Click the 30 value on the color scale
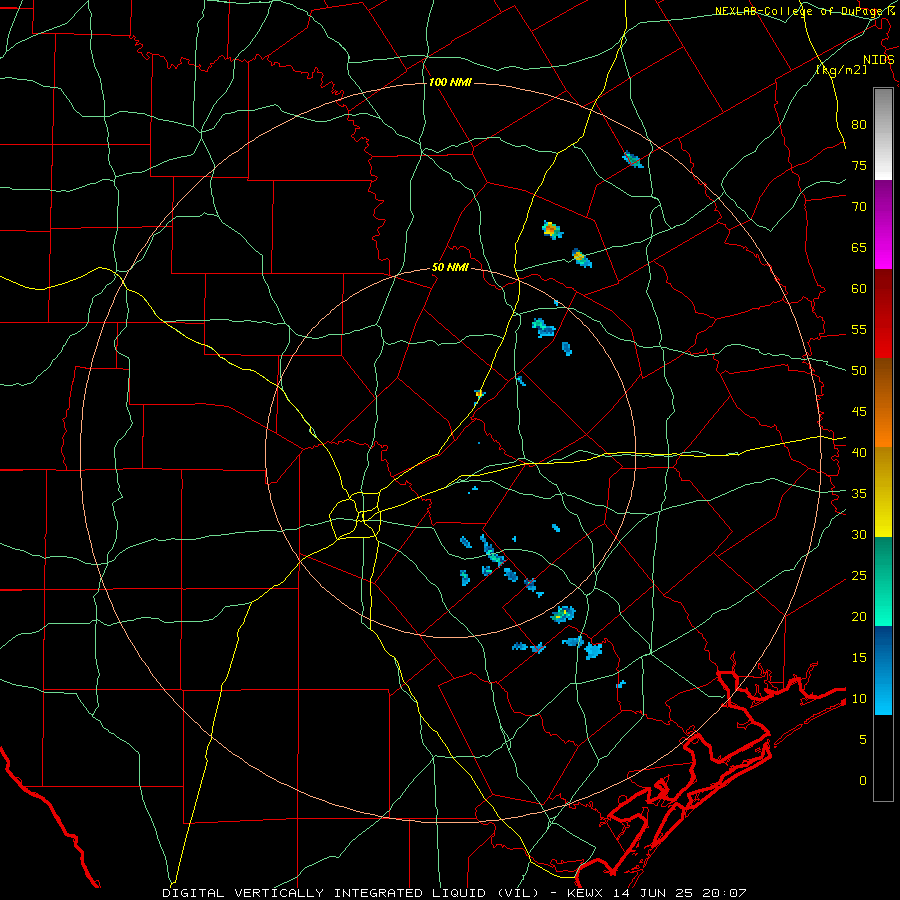This screenshot has width=900, height=900. (859, 535)
